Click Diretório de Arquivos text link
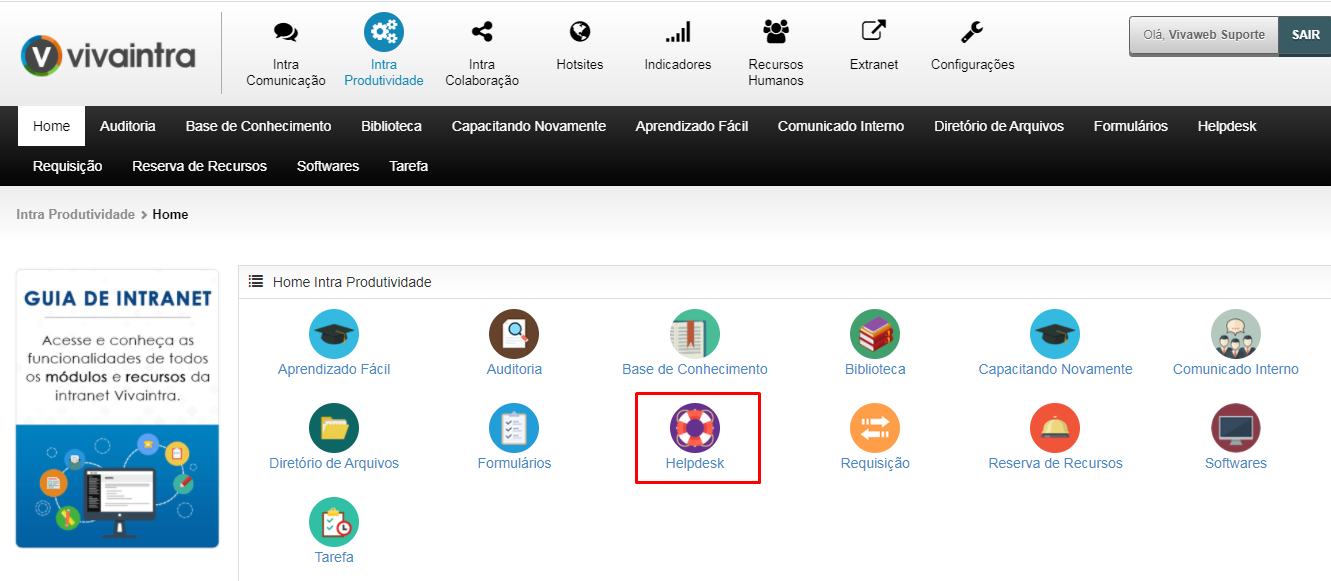 334,463
